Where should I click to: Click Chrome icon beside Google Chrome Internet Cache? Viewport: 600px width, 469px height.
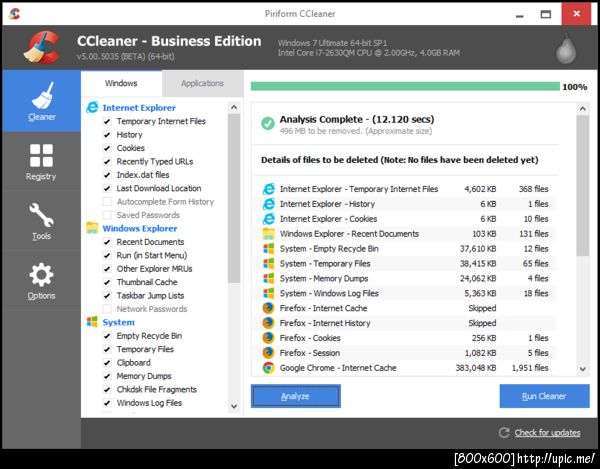coord(268,368)
